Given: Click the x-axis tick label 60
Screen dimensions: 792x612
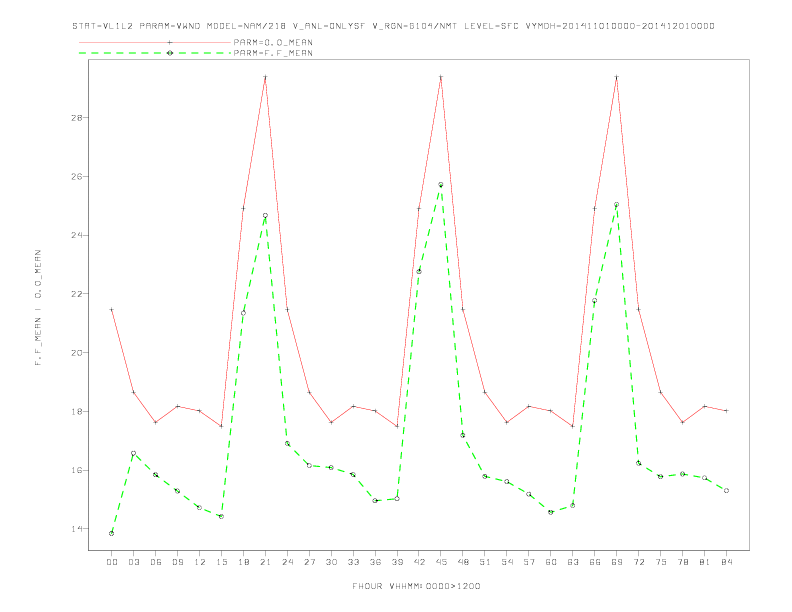Looking at the screenshot, I should pos(551,562).
